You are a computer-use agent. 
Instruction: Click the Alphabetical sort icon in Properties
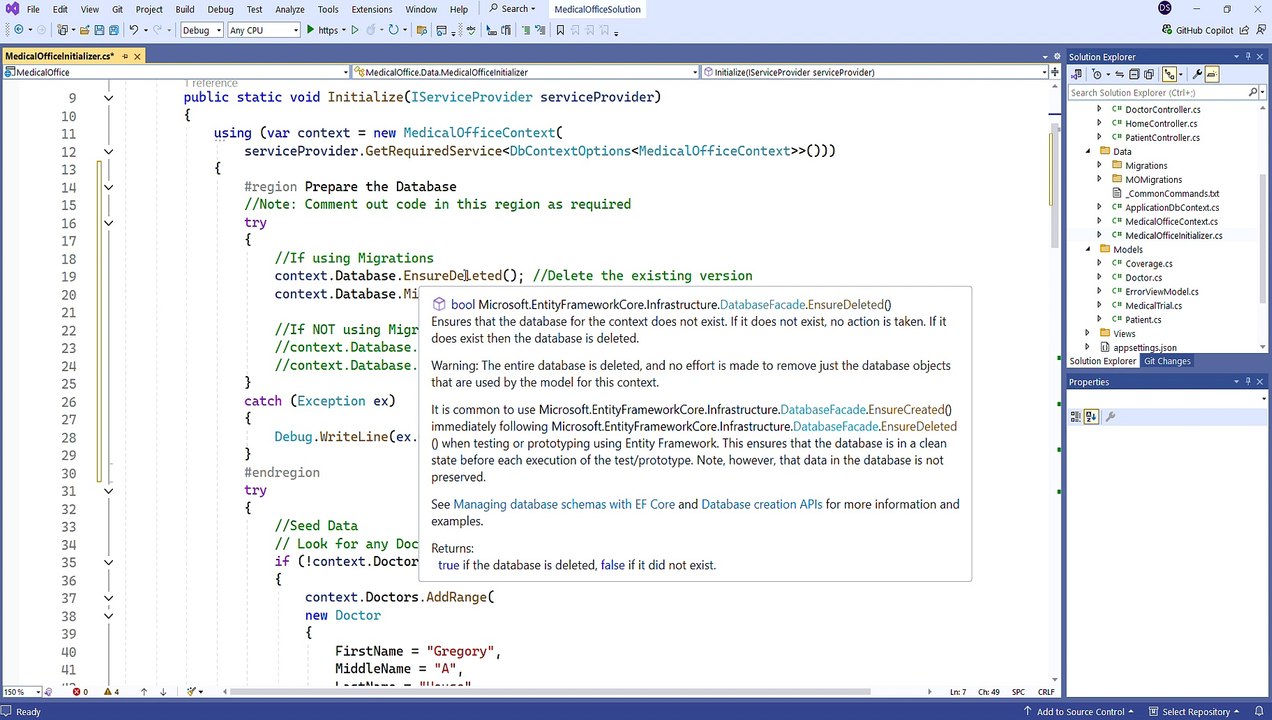[1091, 417]
